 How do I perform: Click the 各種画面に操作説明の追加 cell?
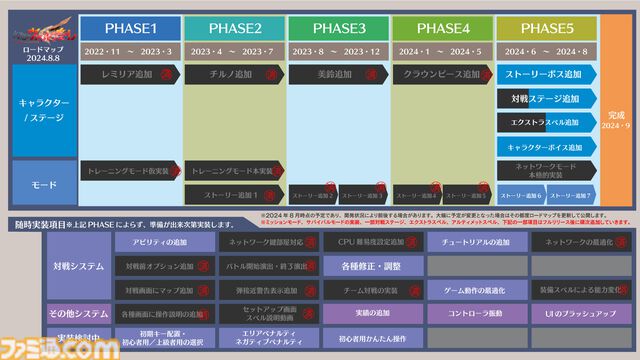click(x=165, y=314)
